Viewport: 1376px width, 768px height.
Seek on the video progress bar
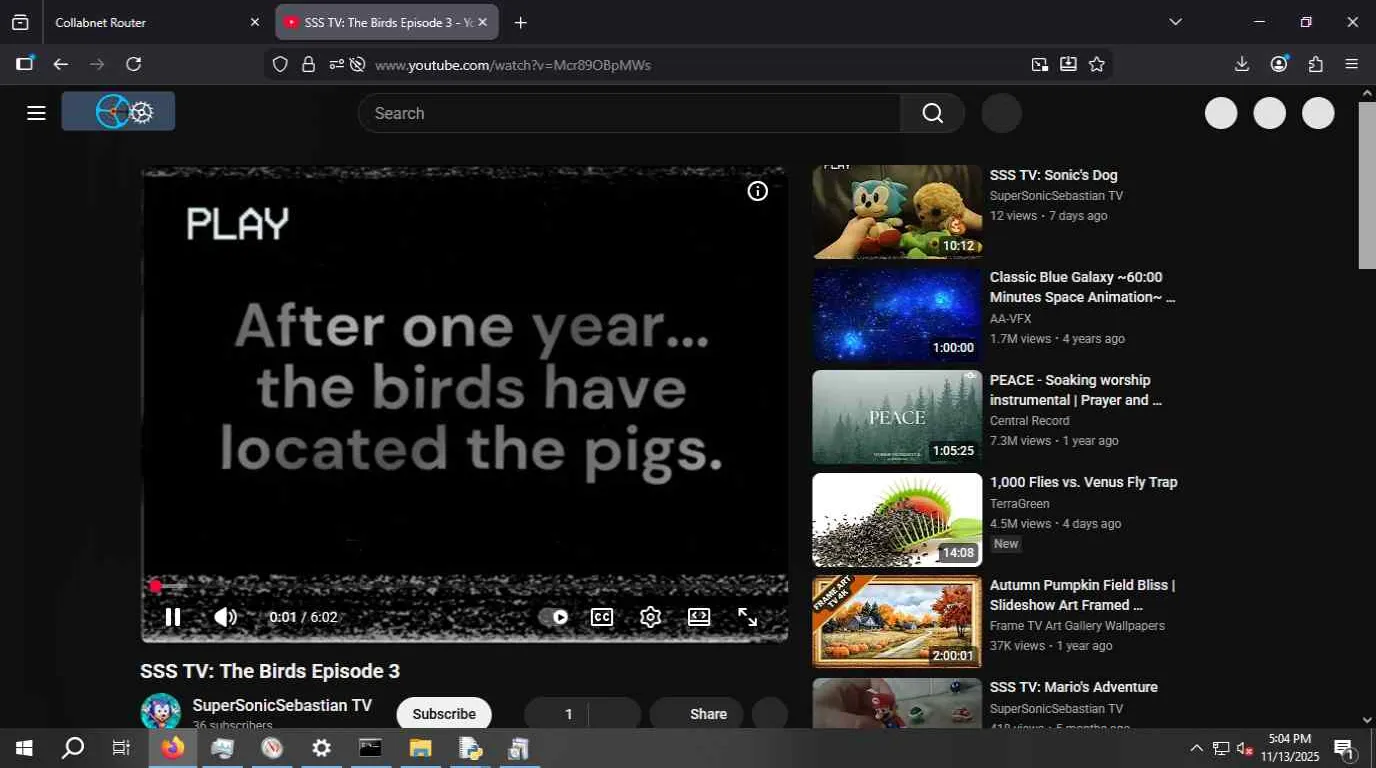coord(464,586)
